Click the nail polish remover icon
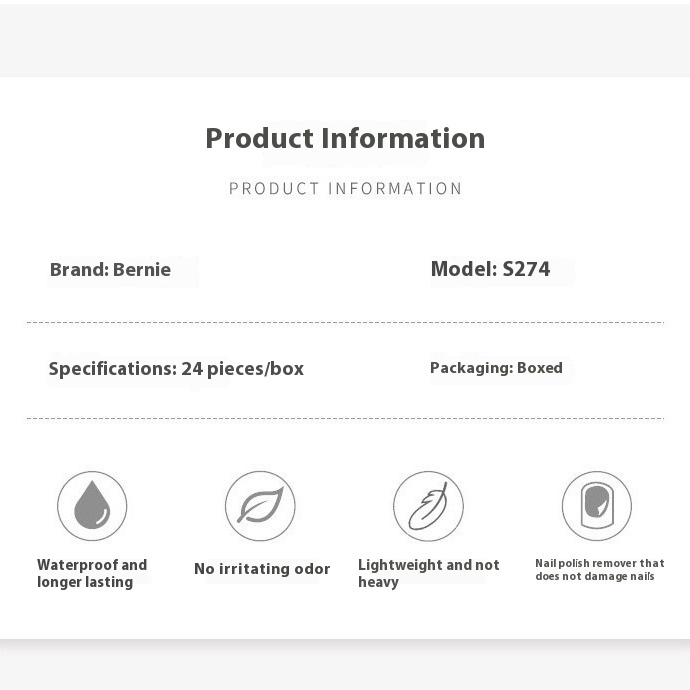Viewport: 690px width, 690px height. coord(597,506)
